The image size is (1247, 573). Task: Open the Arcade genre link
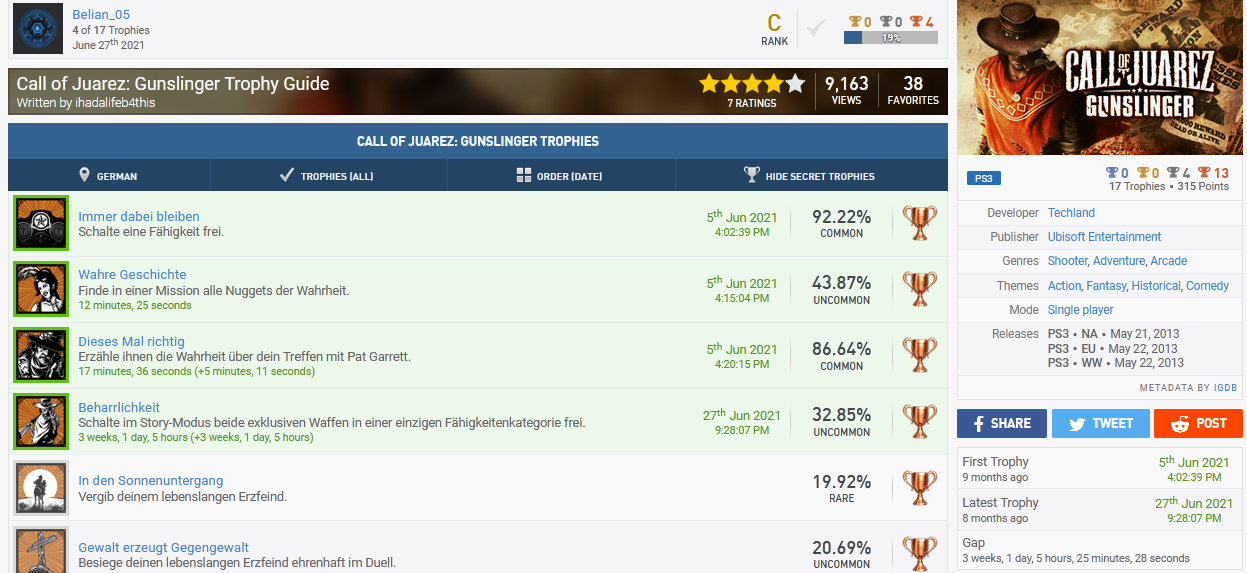point(1169,261)
